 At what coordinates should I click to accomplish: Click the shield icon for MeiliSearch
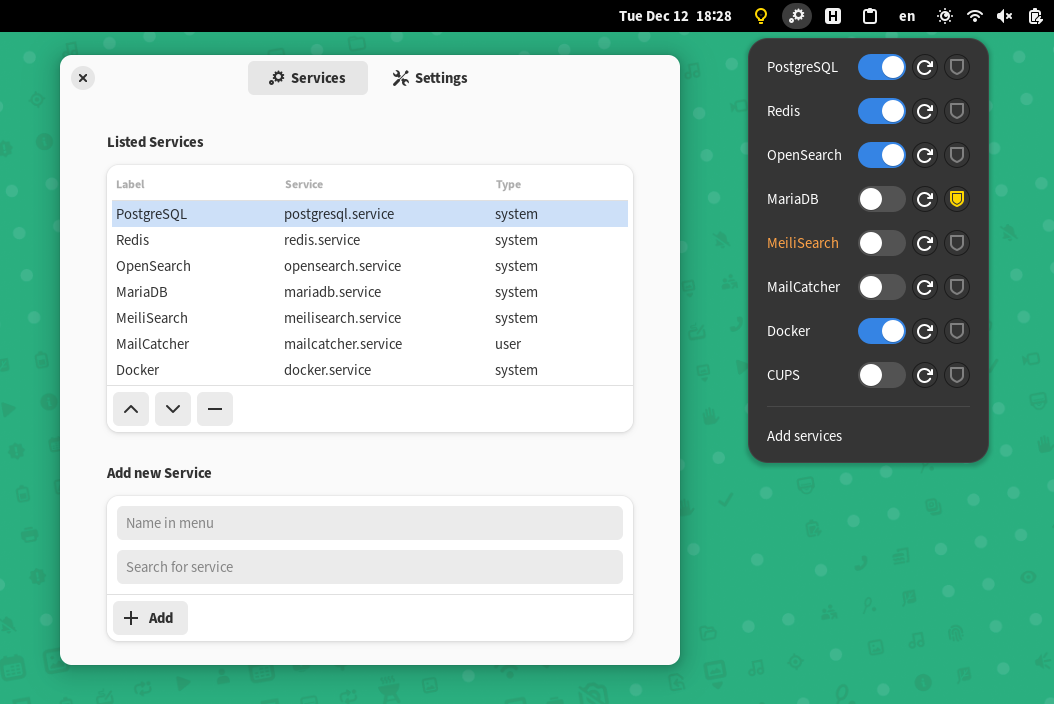(957, 243)
